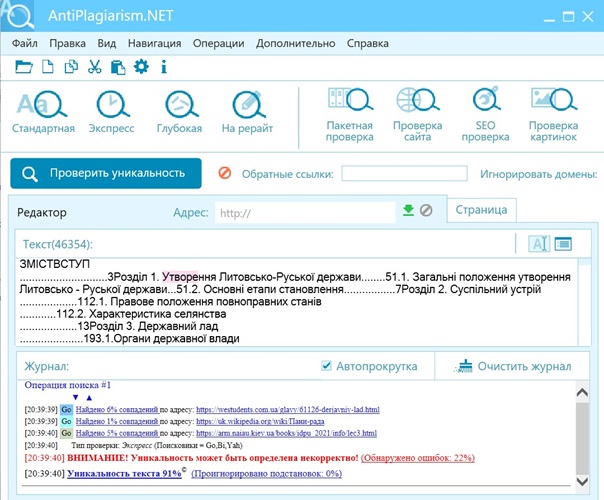Switch to the Редактор tab

42,212
